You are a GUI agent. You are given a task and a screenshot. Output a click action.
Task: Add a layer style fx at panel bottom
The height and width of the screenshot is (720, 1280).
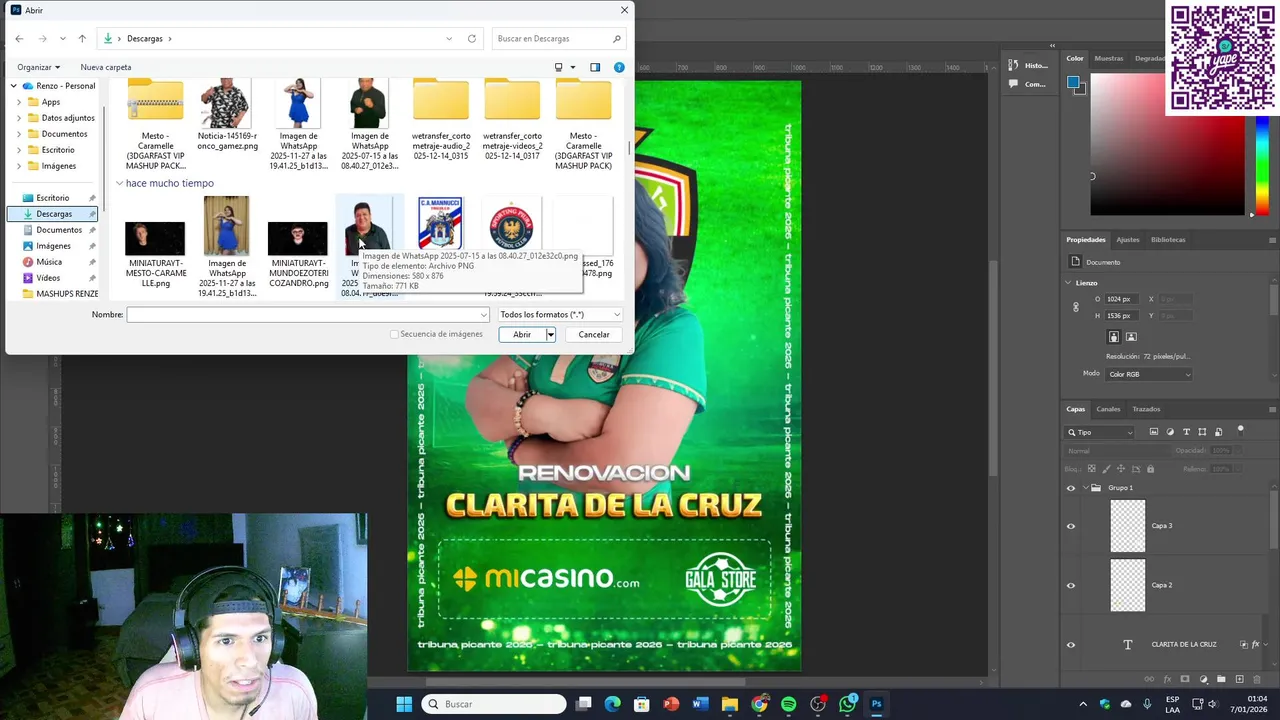point(1167,680)
